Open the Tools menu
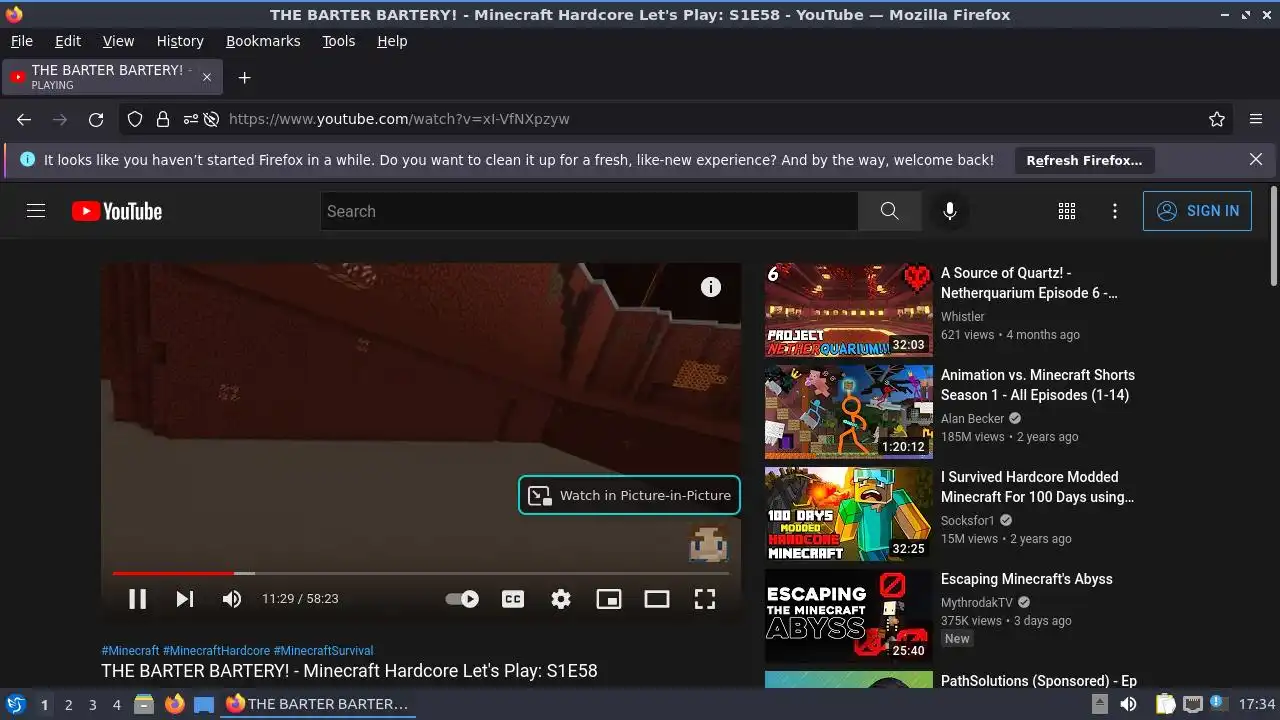Image resolution: width=1280 pixels, height=720 pixels. [x=339, y=41]
